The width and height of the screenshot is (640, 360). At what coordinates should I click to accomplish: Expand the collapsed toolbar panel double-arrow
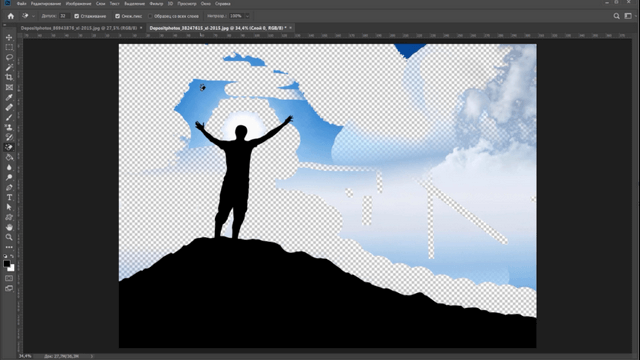pos(4,25)
